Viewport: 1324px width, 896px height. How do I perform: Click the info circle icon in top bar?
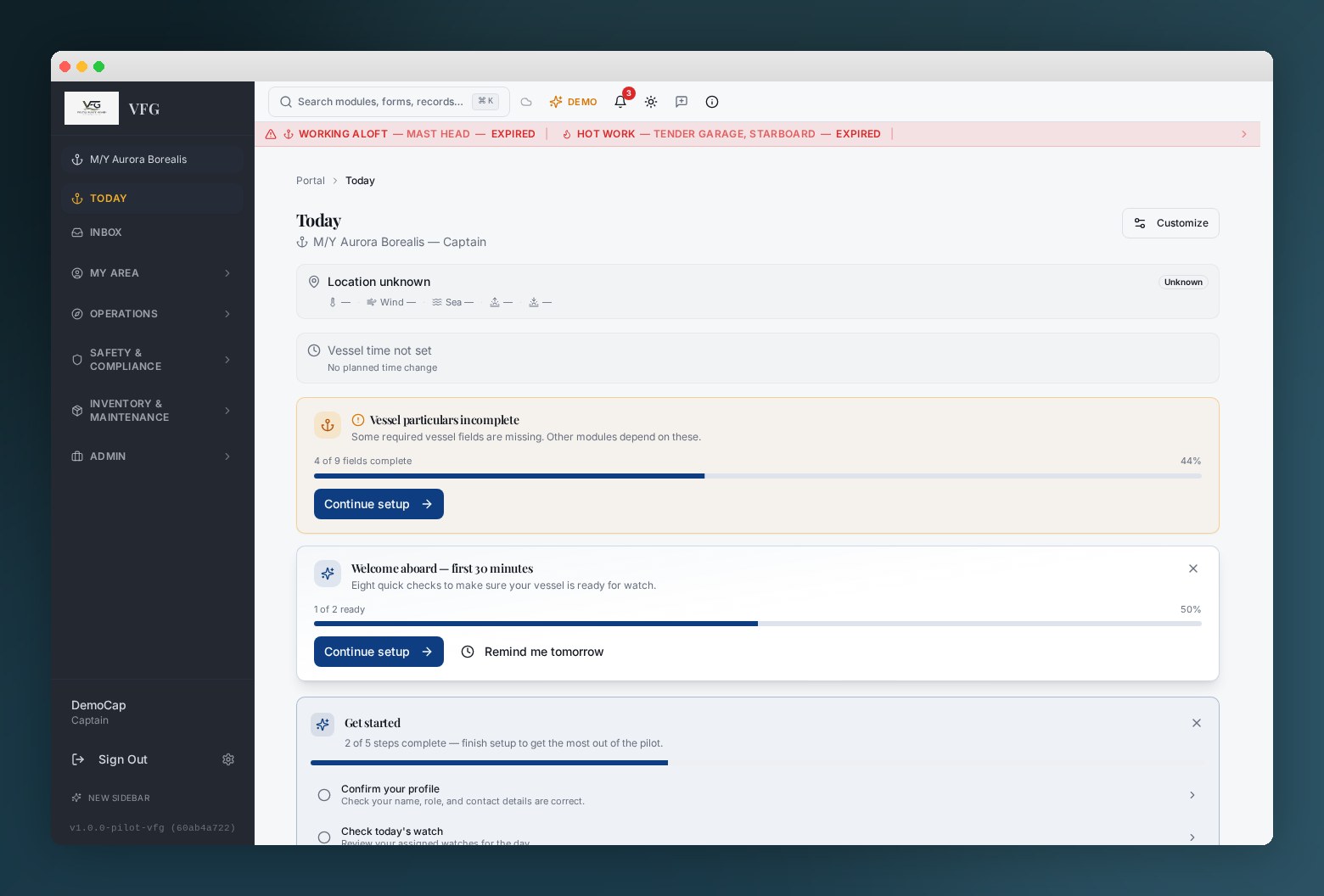pyautogui.click(x=712, y=102)
